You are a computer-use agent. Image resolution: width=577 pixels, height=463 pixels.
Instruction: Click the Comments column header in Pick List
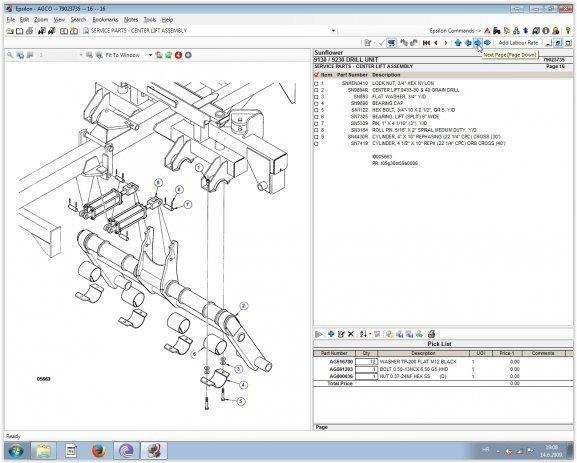tap(543, 353)
